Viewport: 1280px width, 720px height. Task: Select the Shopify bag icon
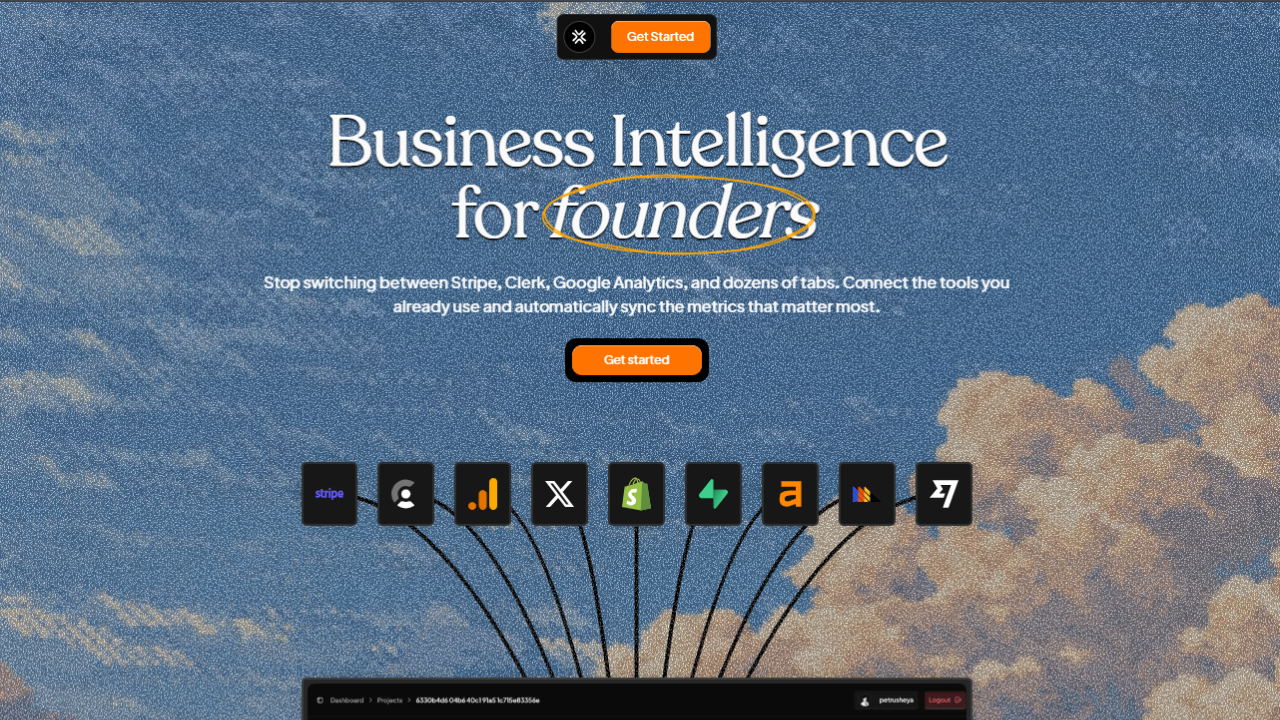pyautogui.click(x=637, y=494)
